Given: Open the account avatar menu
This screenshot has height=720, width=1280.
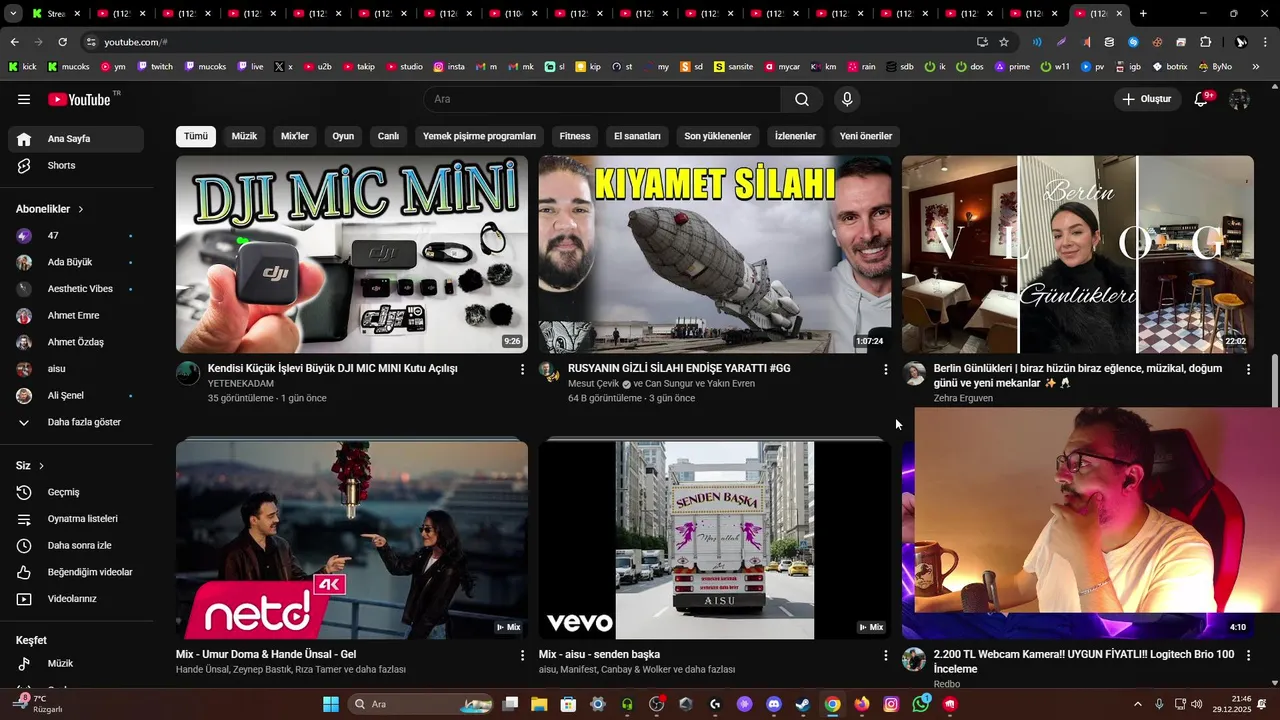Looking at the screenshot, I should tap(1239, 99).
